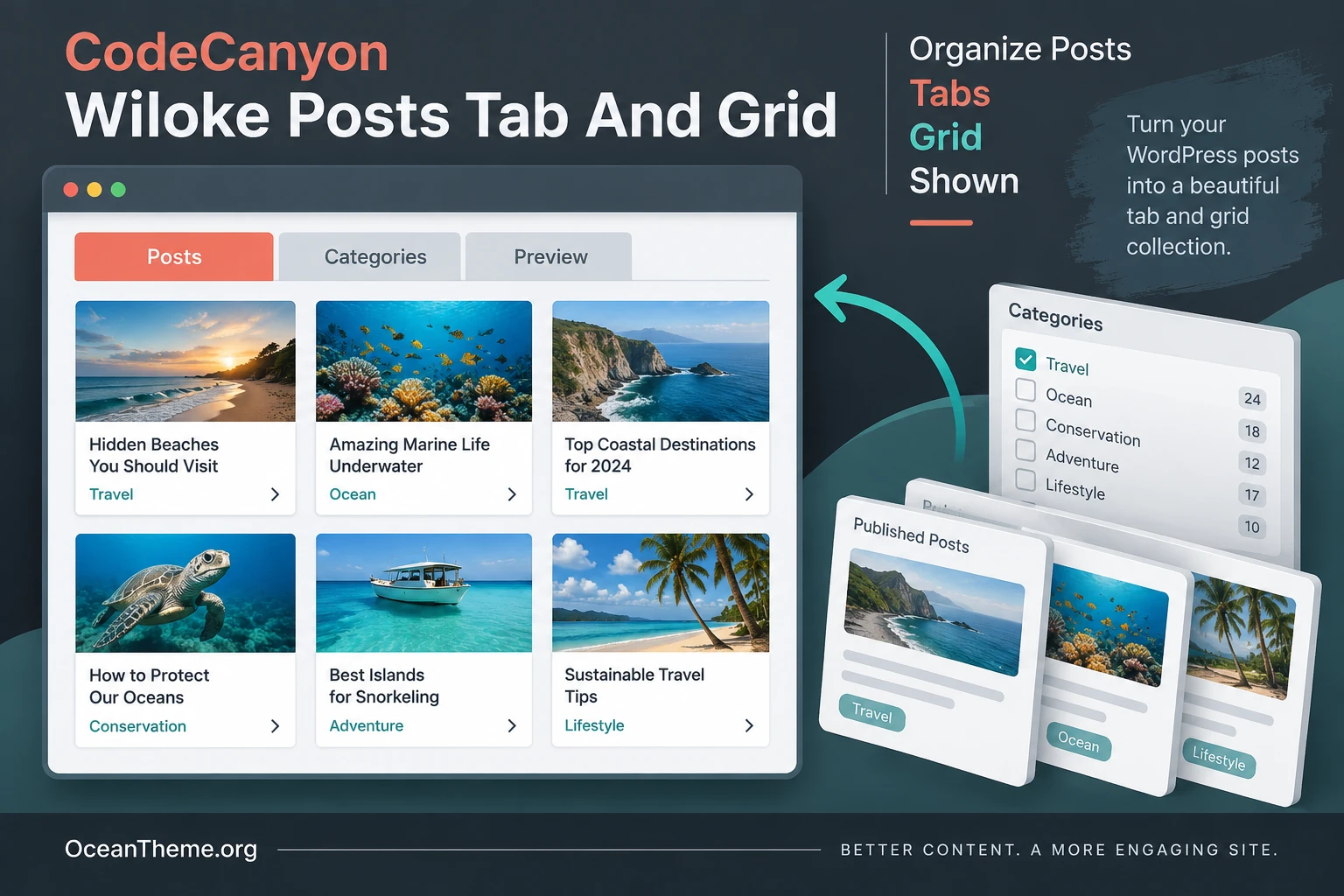This screenshot has width=1344, height=896.
Task: Toggle the Lifestyle category checkbox
Action: tap(1025, 479)
